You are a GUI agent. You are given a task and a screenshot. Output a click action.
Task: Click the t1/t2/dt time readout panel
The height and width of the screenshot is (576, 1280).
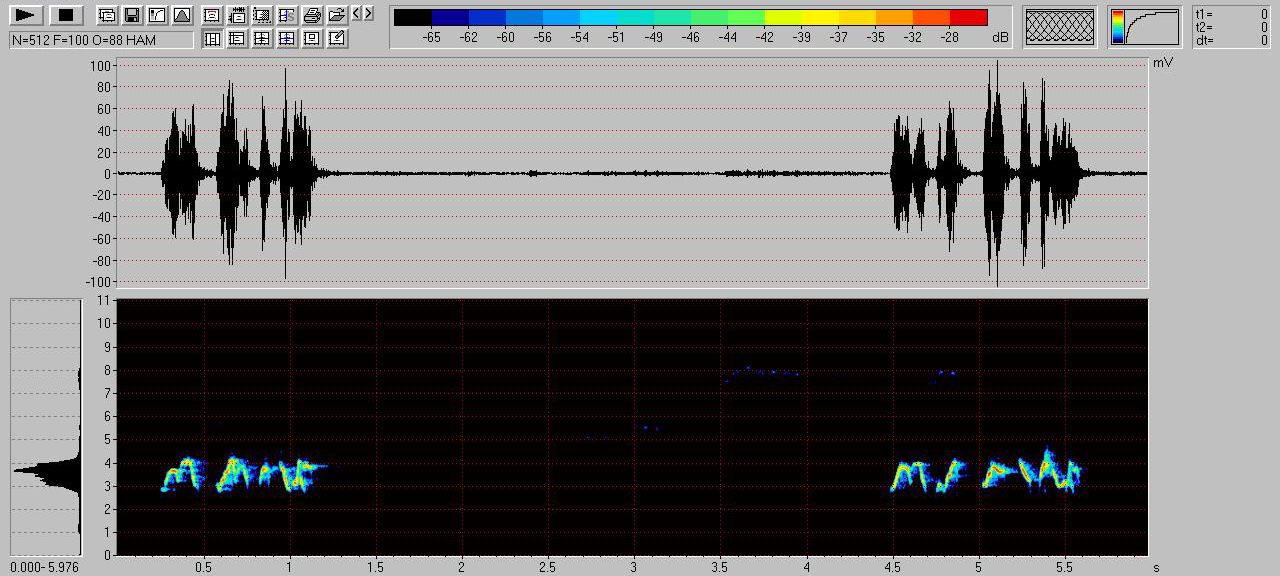(1231, 27)
